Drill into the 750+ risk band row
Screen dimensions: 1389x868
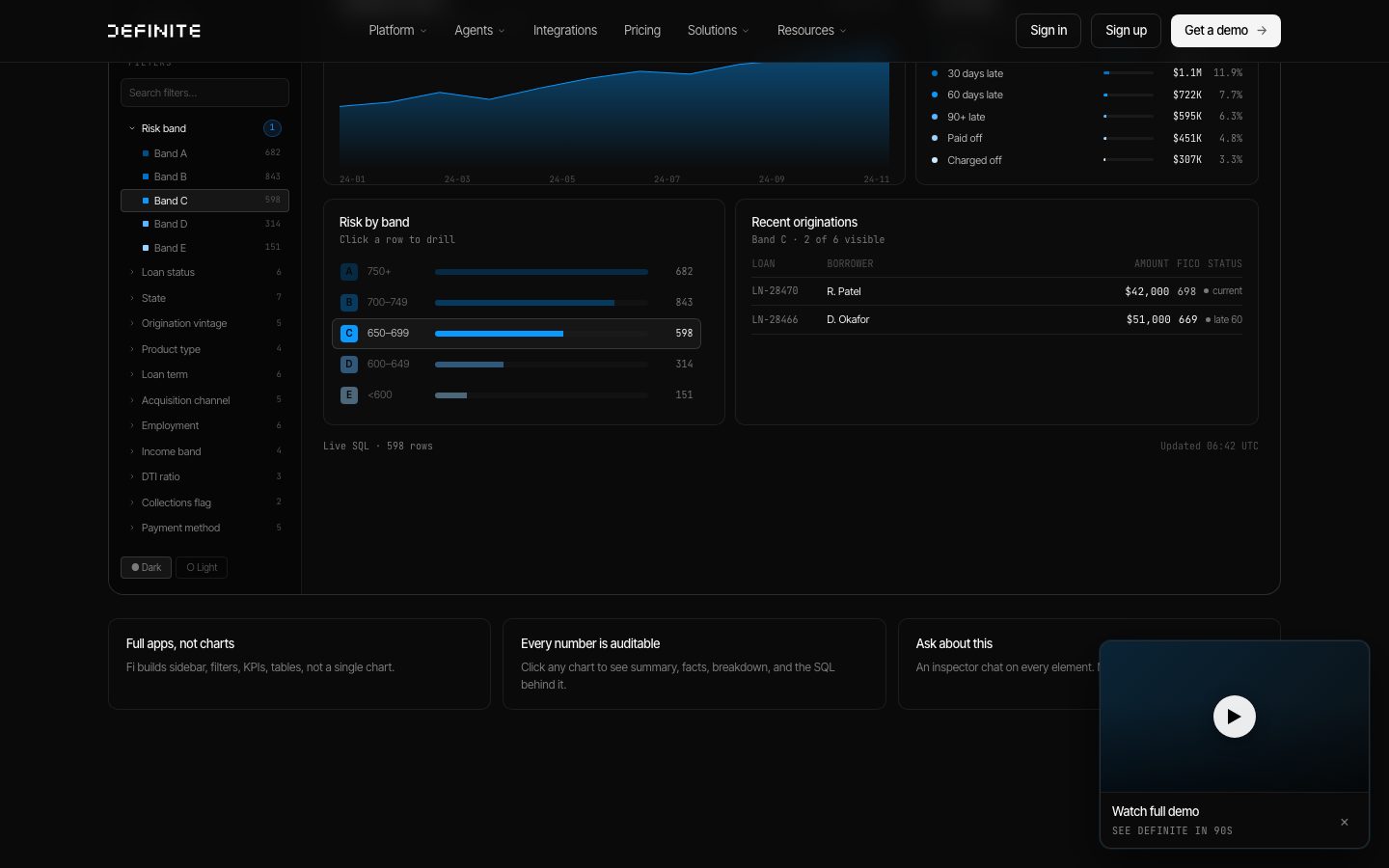(516, 272)
